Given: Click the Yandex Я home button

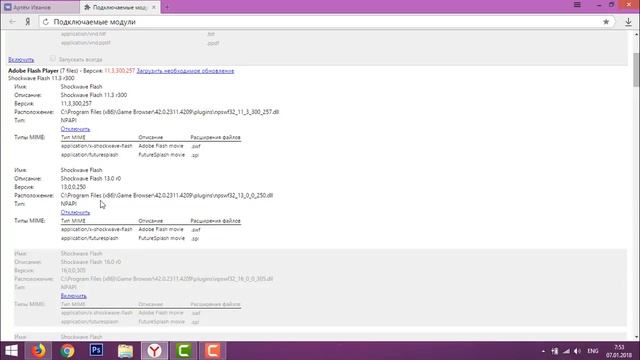Looking at the screenshot, I should pyautogui.click(x=28, y=22).
